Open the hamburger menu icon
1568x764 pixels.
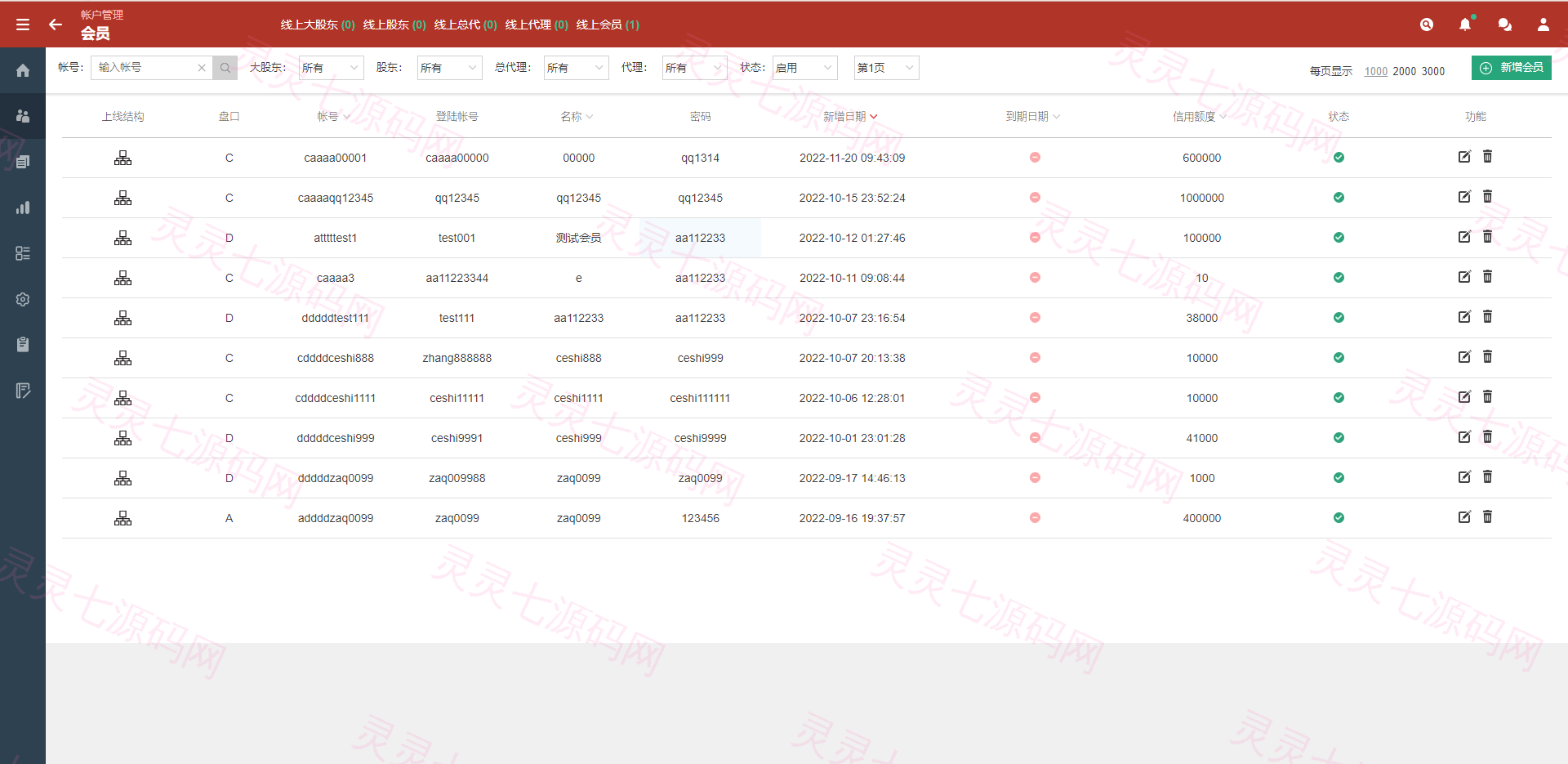tap(23, 25)
